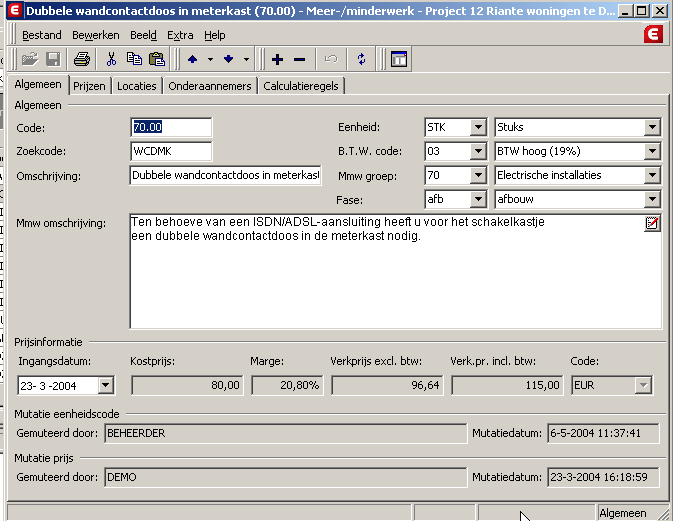Click the Kostprijs field 80,00
Viewport: 673px width, 521px height.
point(187,385)
